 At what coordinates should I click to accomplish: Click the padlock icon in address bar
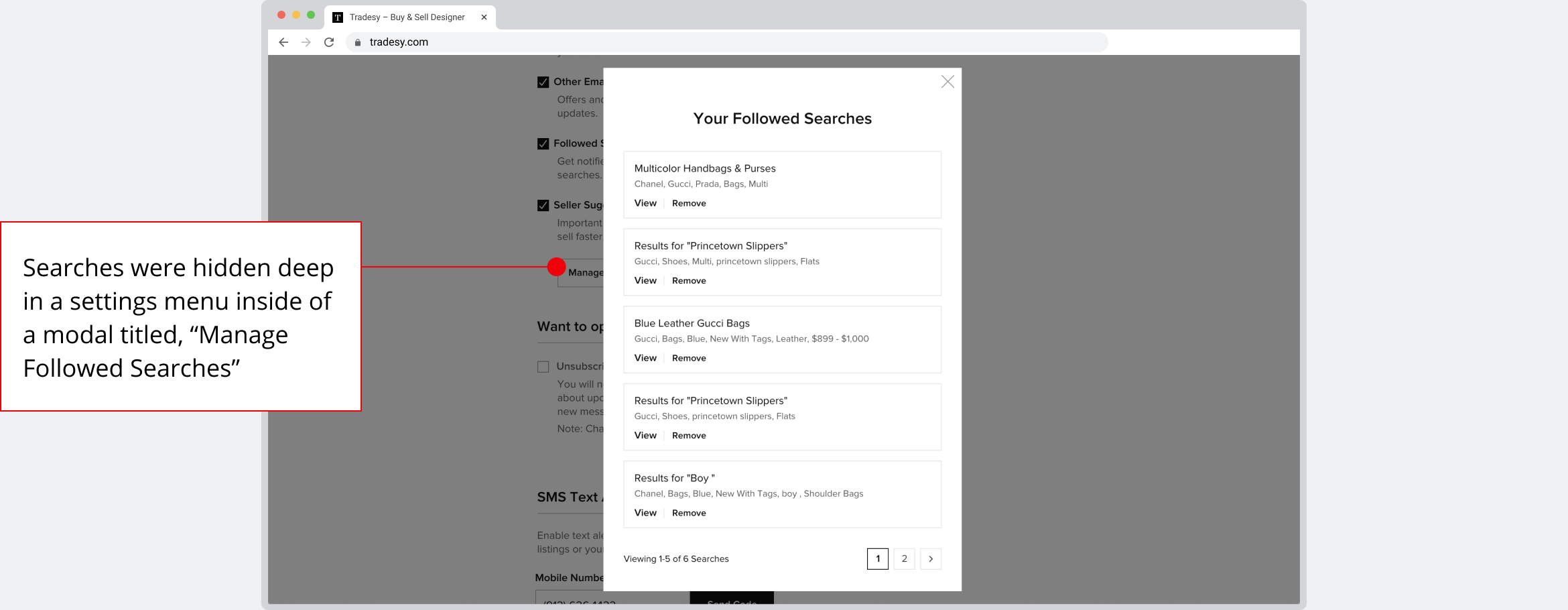point(358,42)
